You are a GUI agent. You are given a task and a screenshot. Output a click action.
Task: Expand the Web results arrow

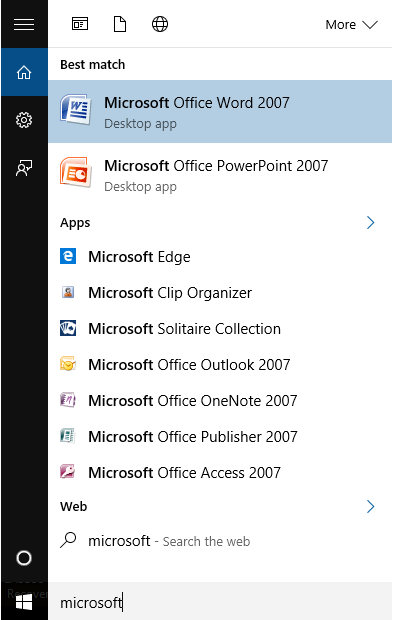coord(370,506)
